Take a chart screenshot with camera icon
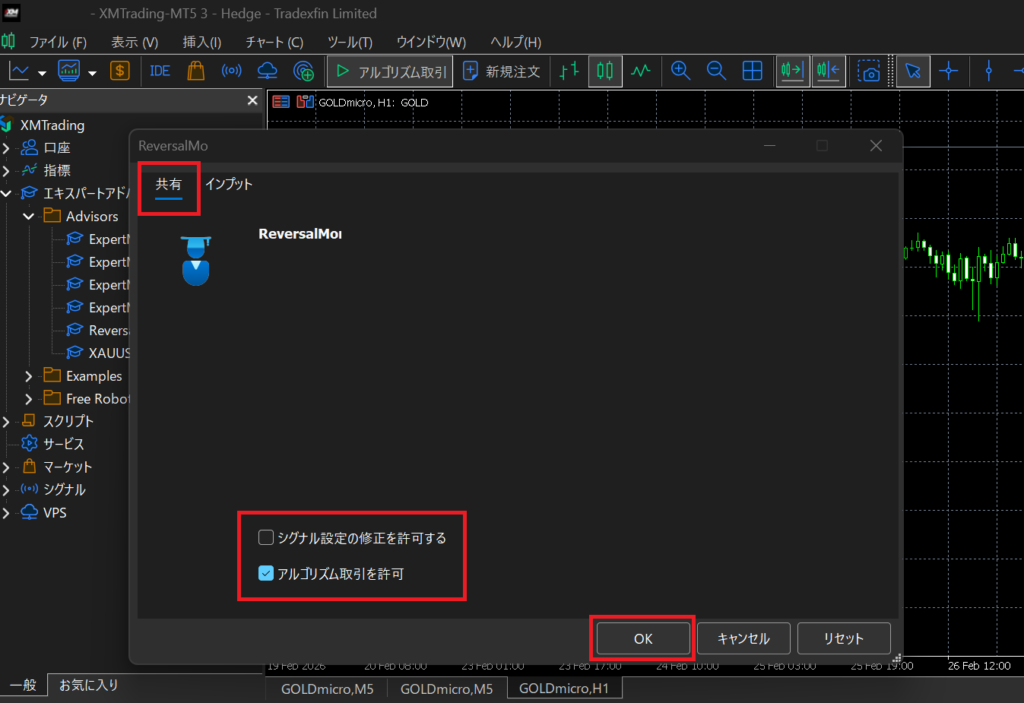Screen dimensions: 1024x703 (871, 71)
